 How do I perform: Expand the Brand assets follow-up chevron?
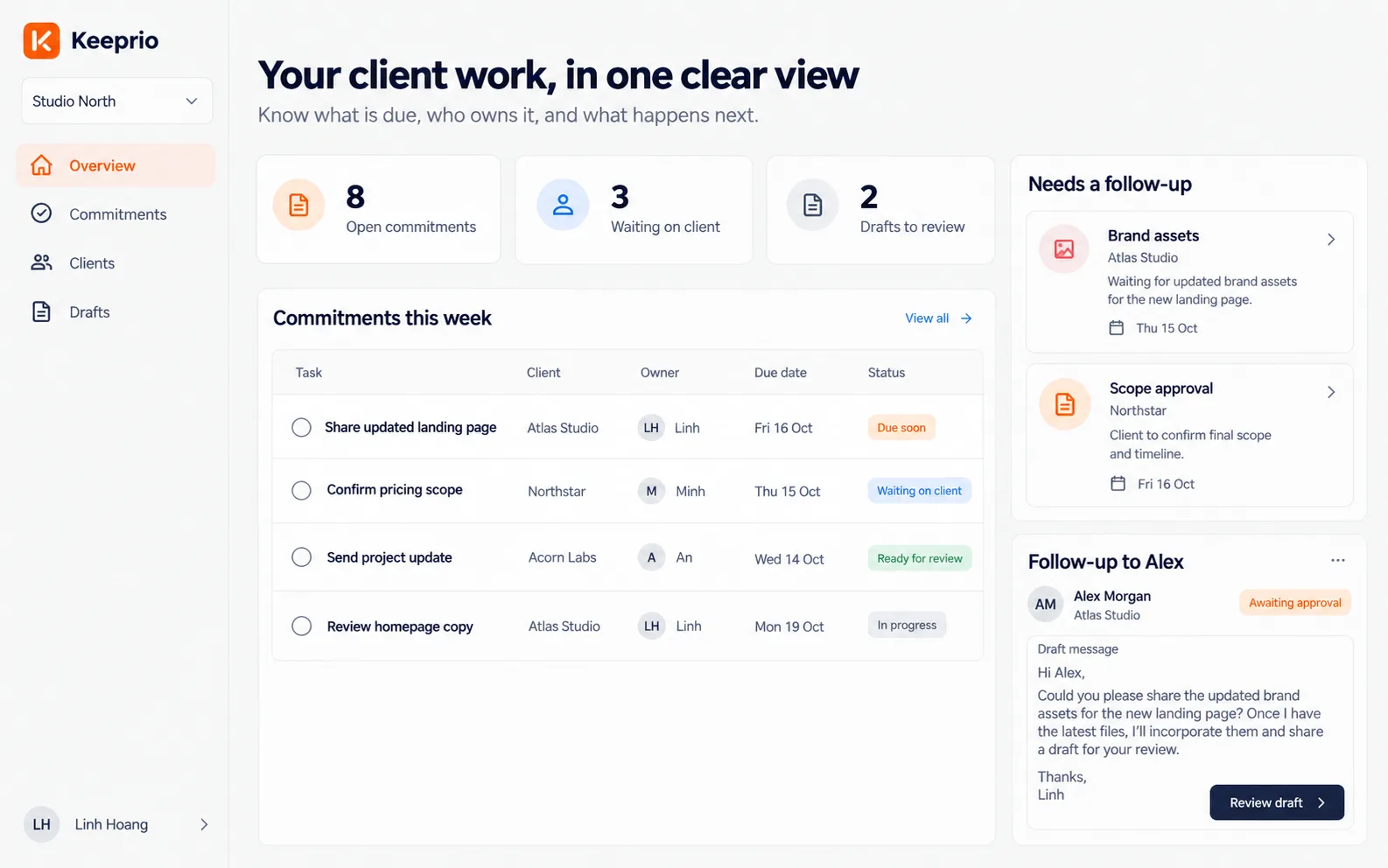point(1330,239)
